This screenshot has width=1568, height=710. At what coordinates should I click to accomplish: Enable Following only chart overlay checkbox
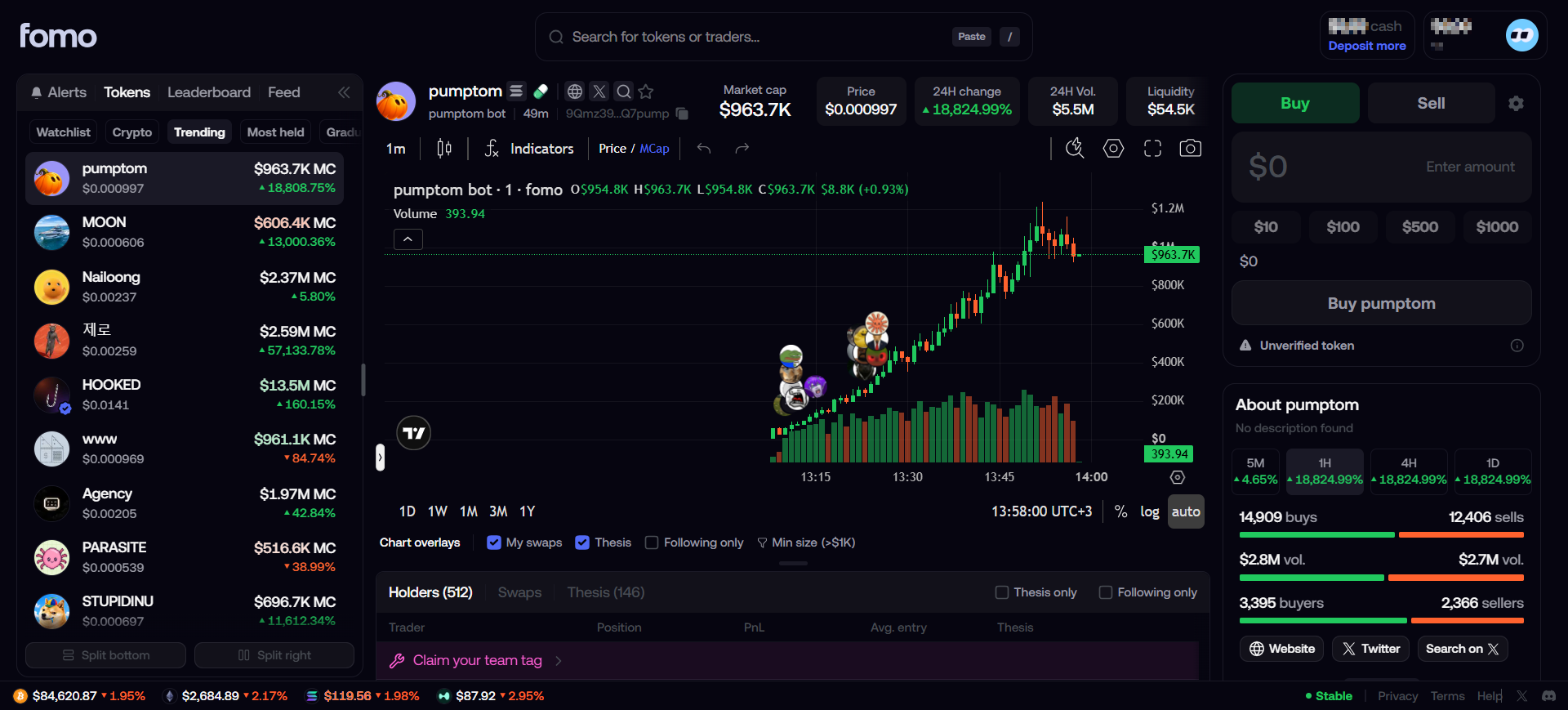pyautogui.click(x=652, y=543)
